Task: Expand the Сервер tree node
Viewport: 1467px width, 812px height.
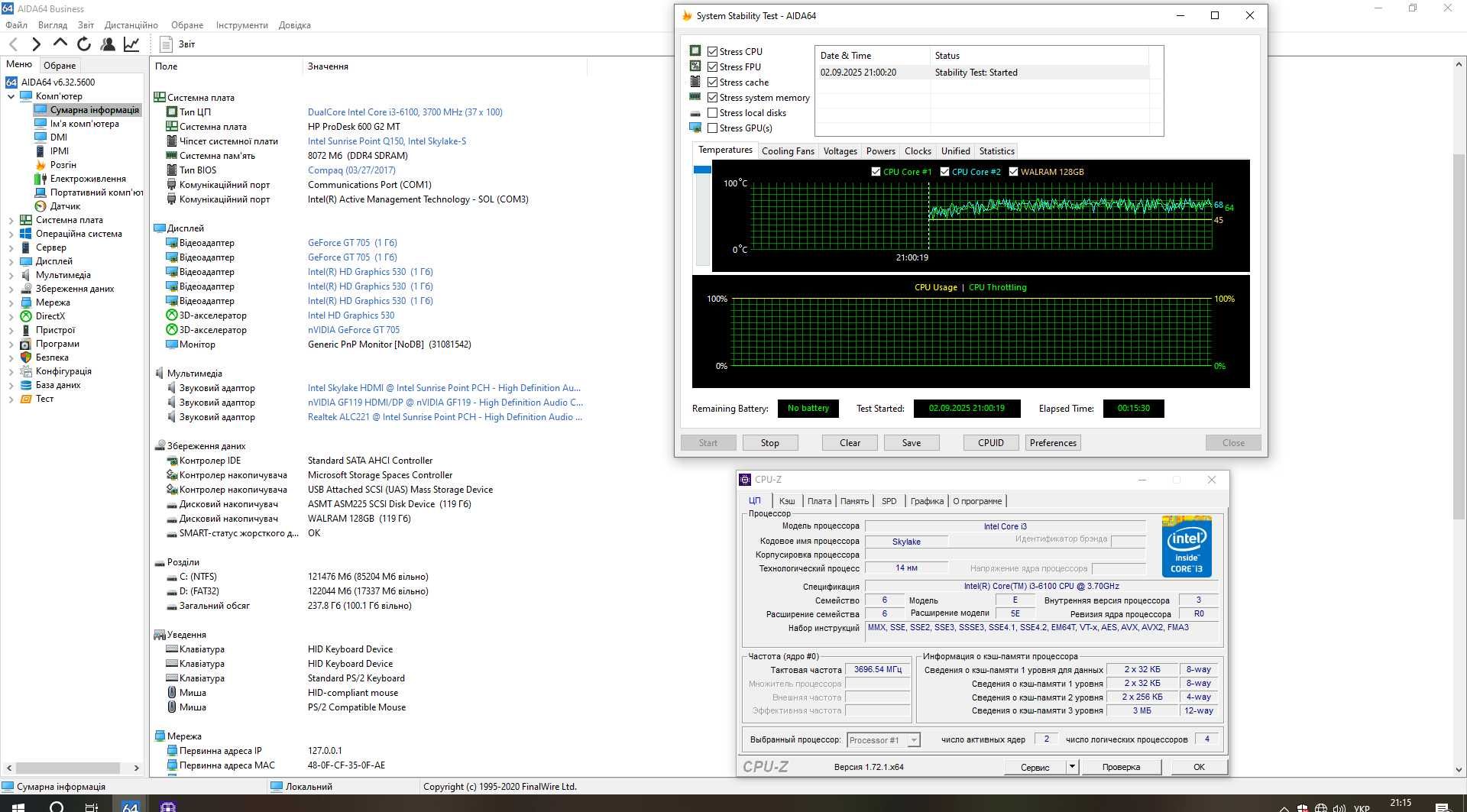Action: [x=11, y=247]
